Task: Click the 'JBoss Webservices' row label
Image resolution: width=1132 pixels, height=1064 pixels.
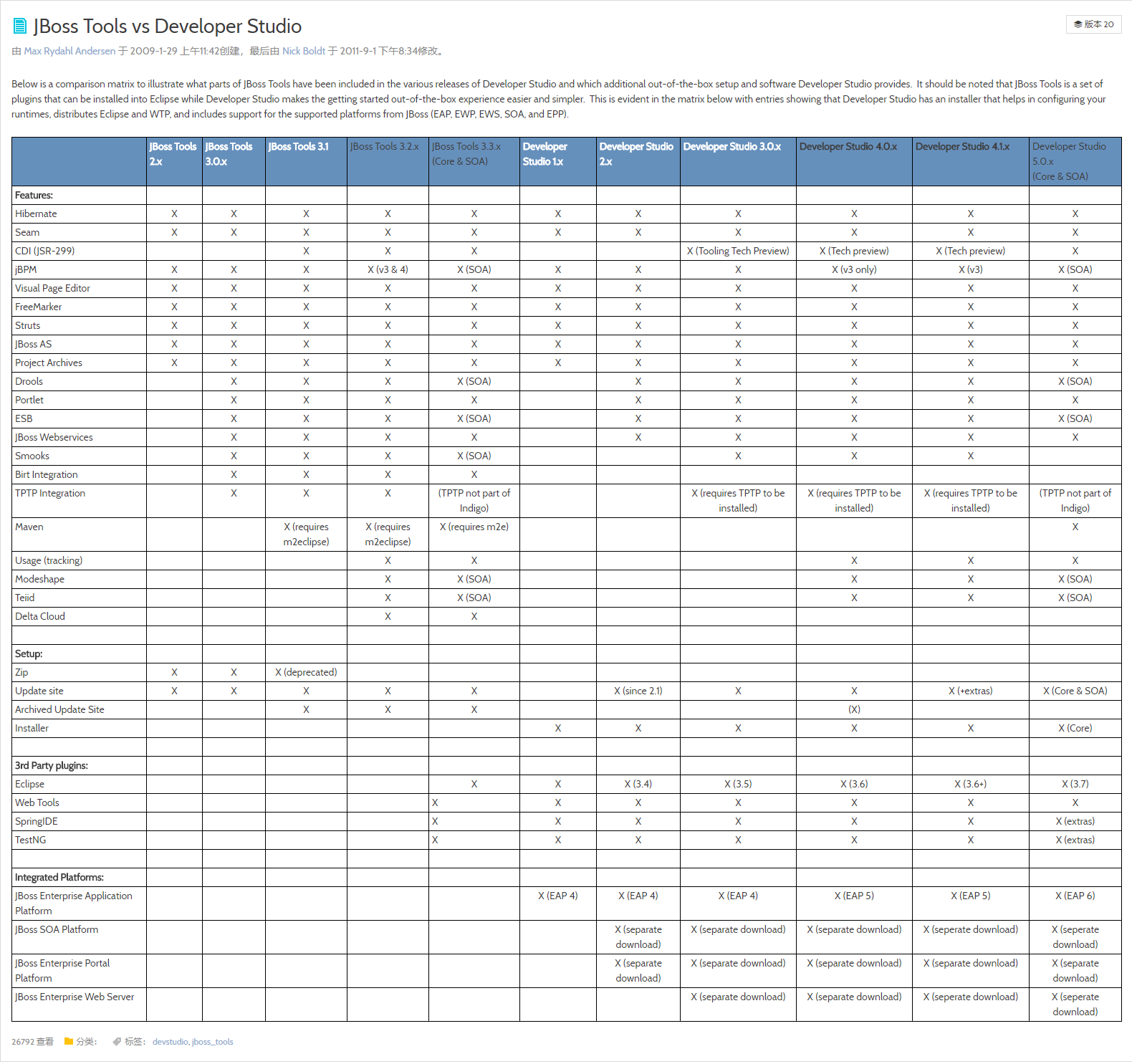Action: [x=54, y=437]
